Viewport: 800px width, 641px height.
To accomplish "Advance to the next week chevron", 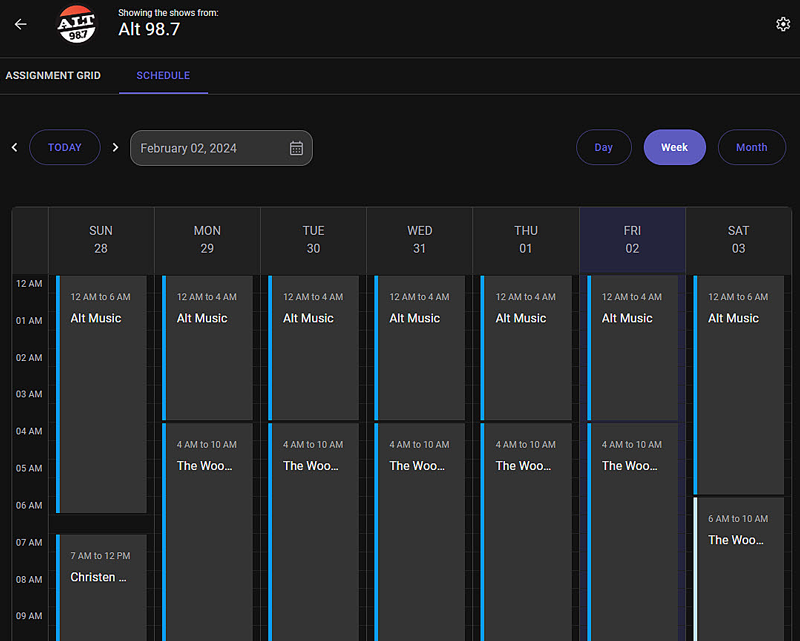I will [x=115, y=147].
